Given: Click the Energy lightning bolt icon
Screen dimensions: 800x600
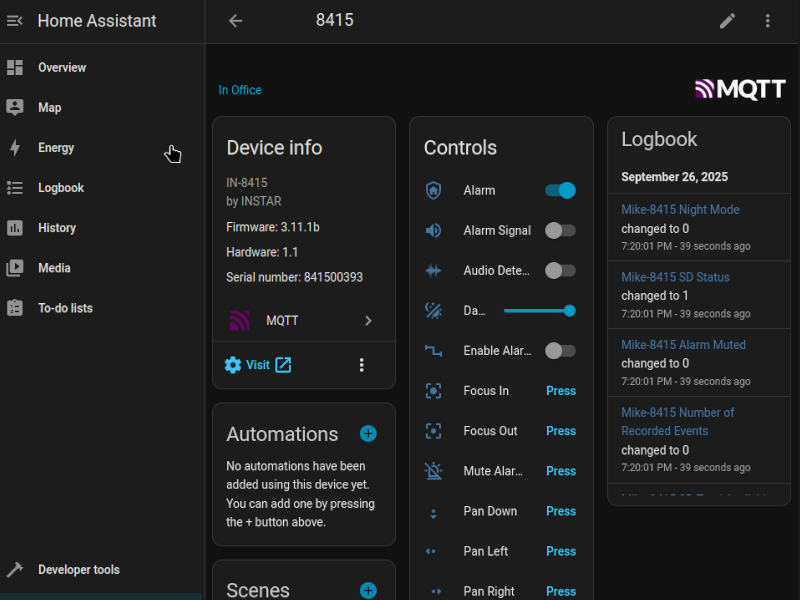Looking at the screenshot, I should pyautogui.click(x=15, y=147).
